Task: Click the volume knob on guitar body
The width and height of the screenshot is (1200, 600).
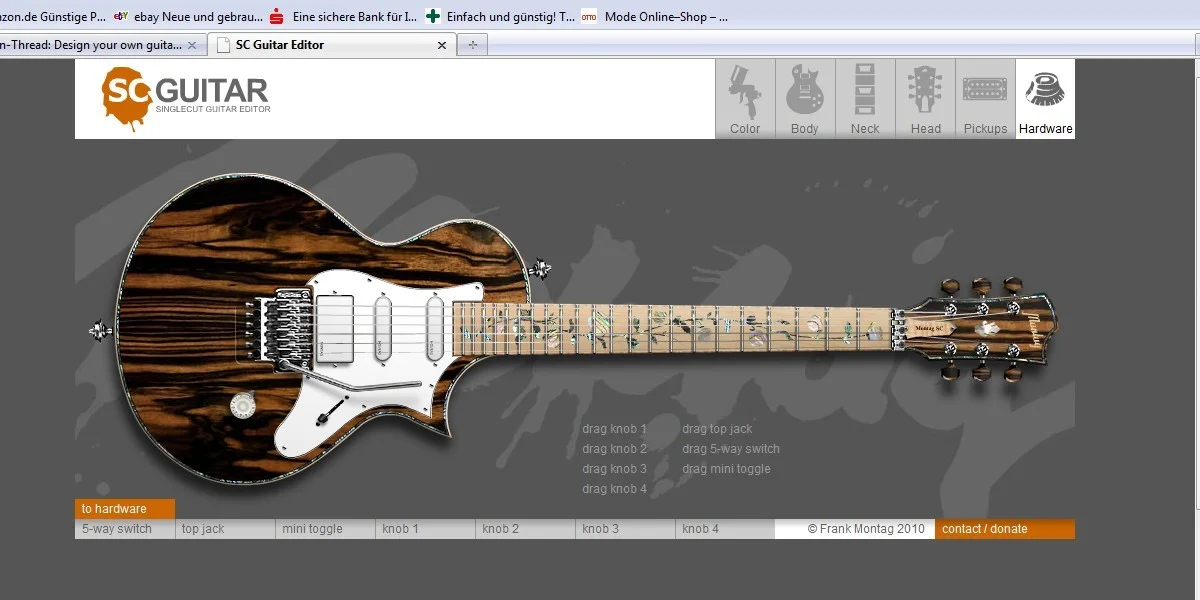Action: (241, 404)
